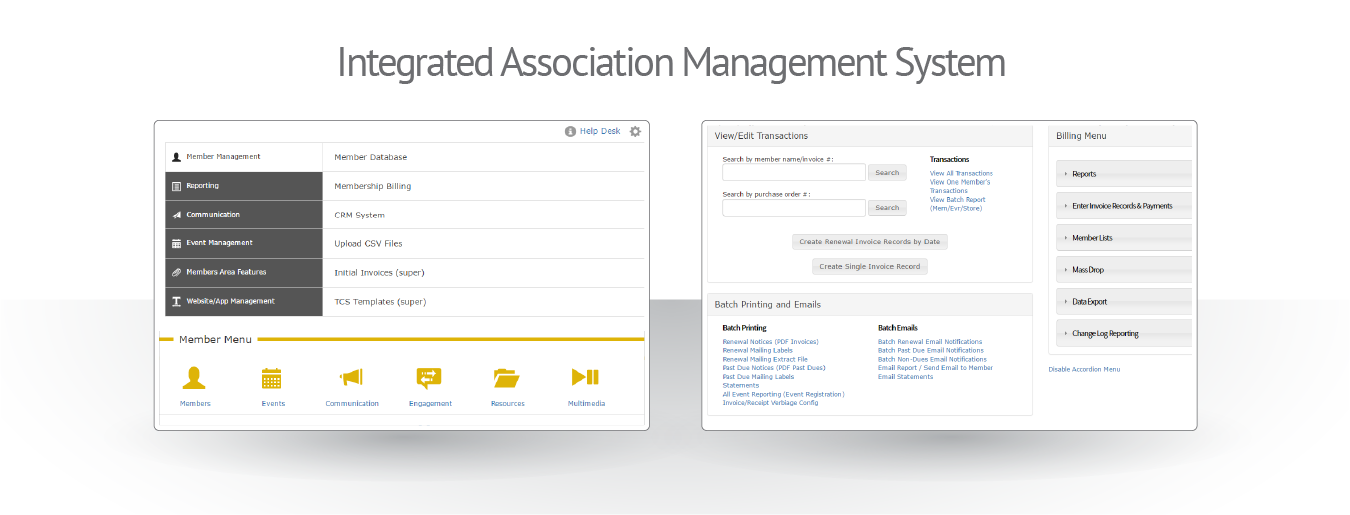
Task: Click Search button beside member name field
Action: point(887,173)
